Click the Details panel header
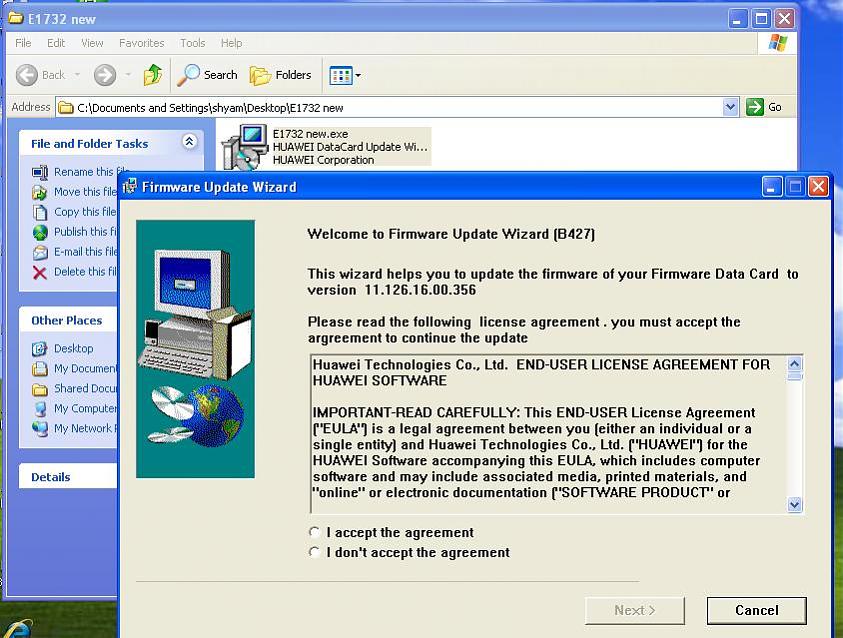 51,477
